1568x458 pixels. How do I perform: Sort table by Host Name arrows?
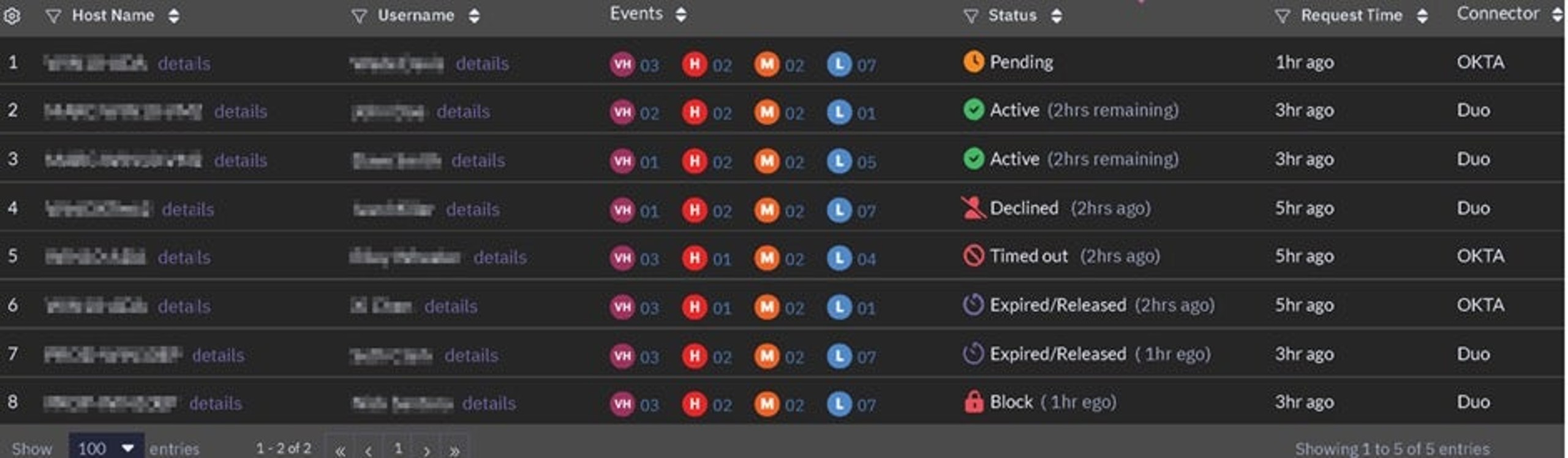[x=174, y=15]
